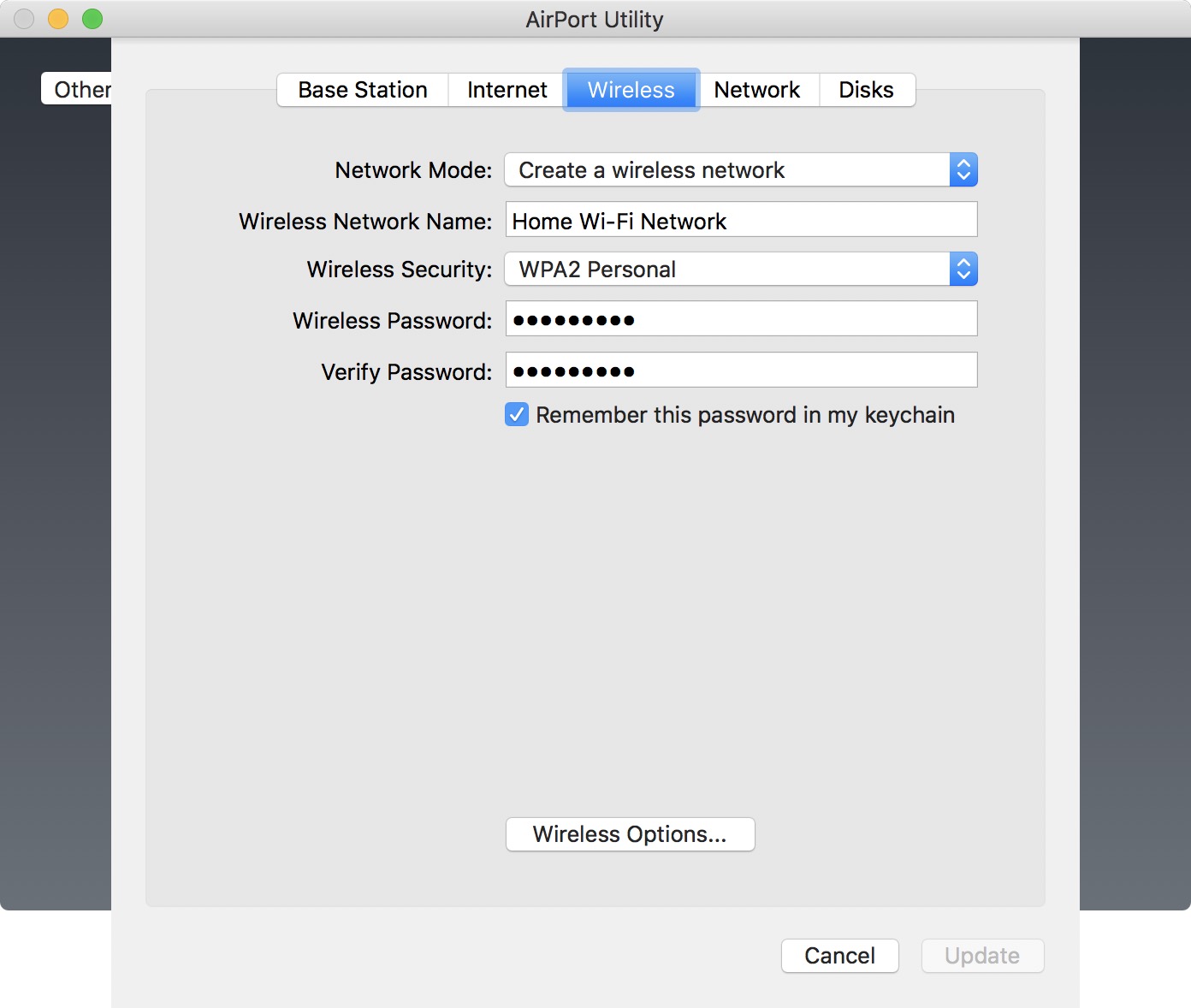
Task: Focus the Wireless Password field
Action: click(741, 319)
